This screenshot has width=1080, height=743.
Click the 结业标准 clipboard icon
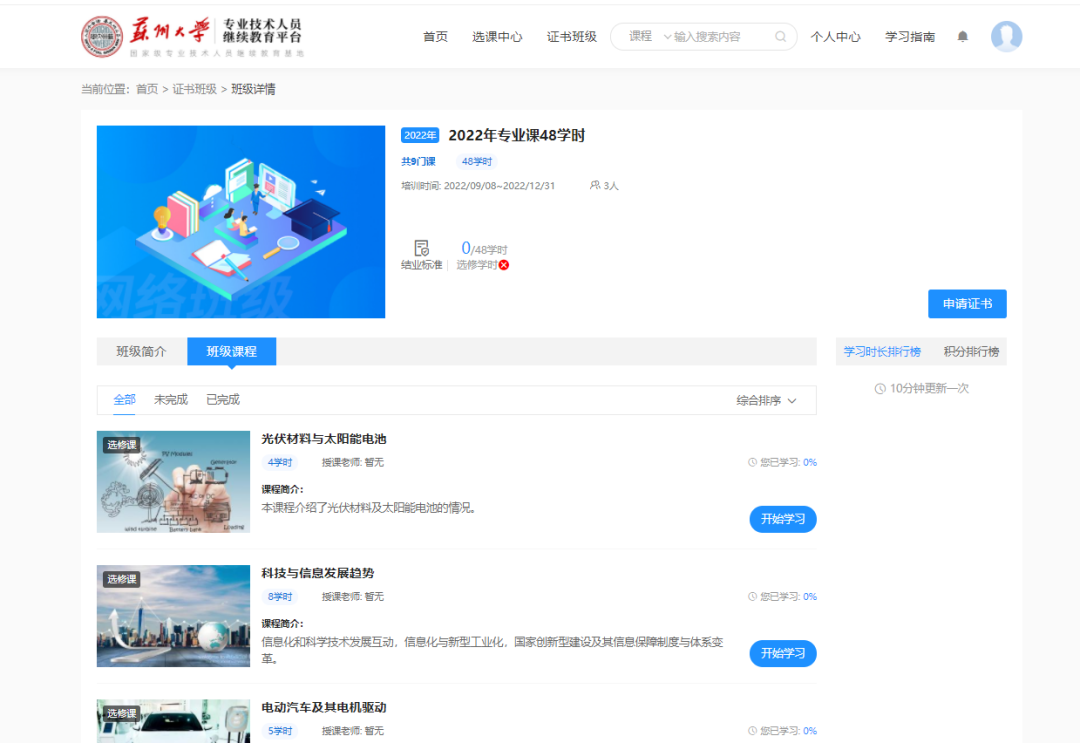(420, 248)
